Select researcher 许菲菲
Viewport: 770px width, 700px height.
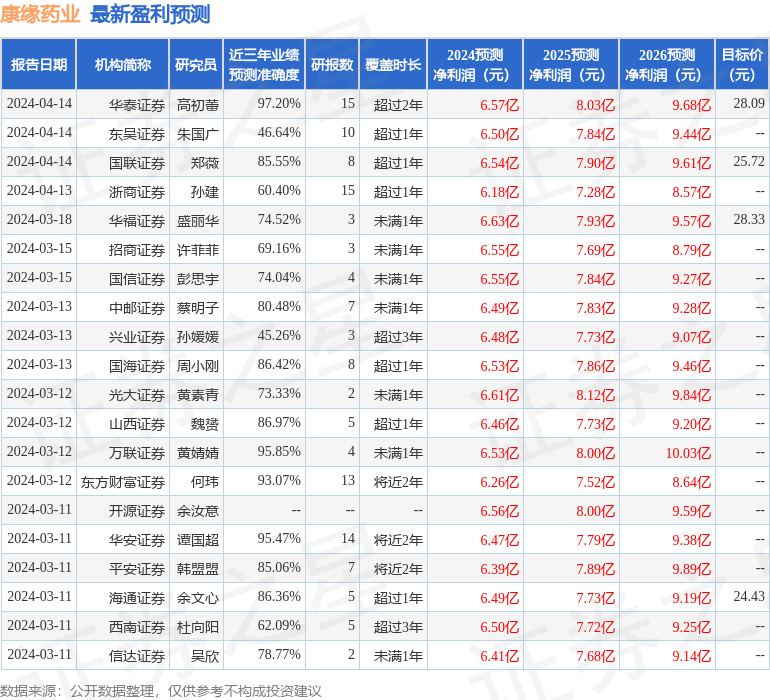tap(198, 250)
